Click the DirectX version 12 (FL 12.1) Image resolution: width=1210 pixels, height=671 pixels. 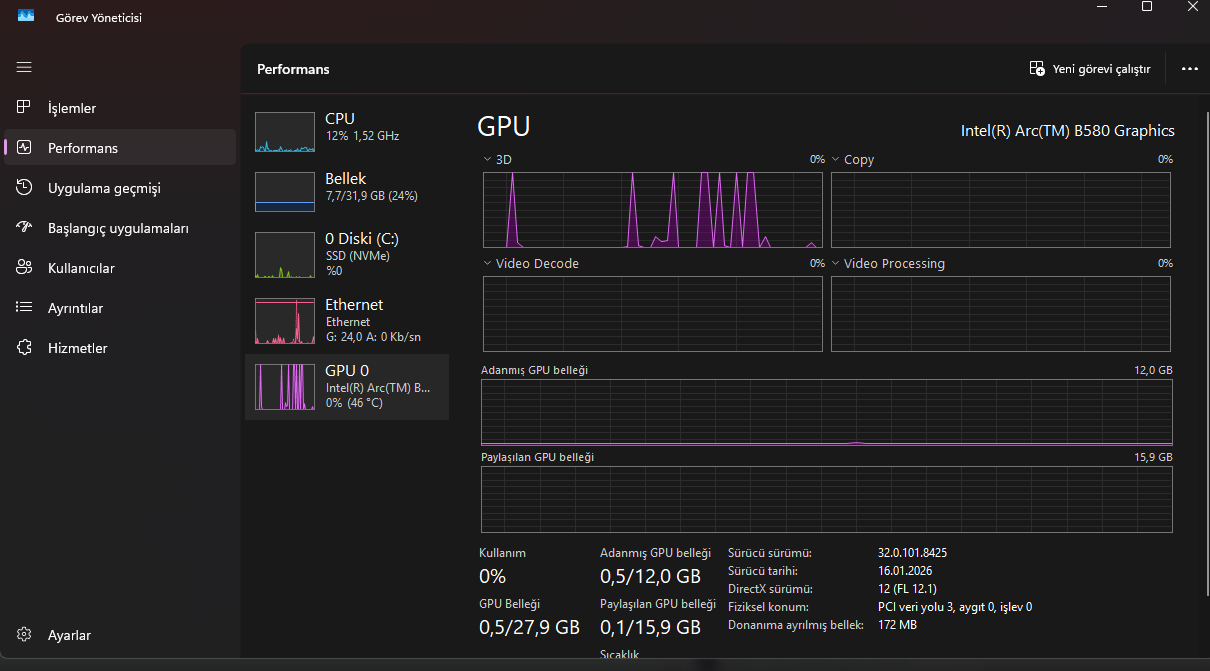coord(907,588)
